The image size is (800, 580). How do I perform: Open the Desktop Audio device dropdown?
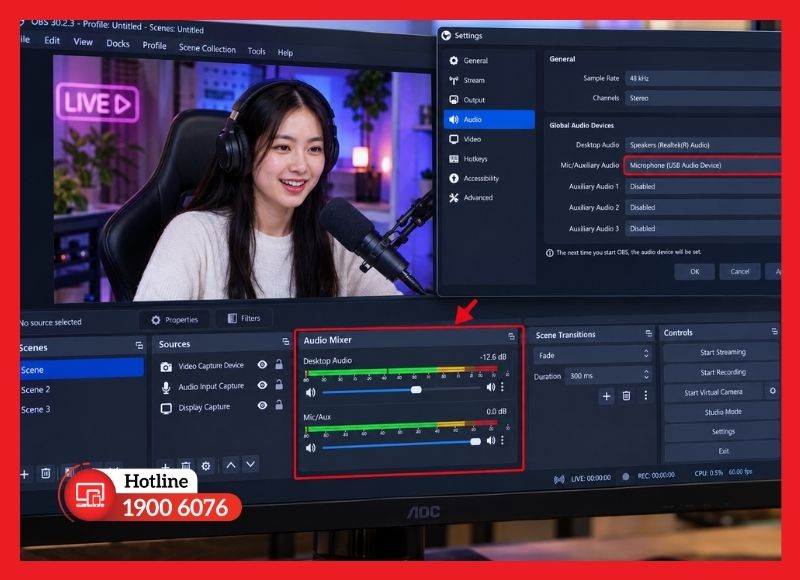[703, 145]
